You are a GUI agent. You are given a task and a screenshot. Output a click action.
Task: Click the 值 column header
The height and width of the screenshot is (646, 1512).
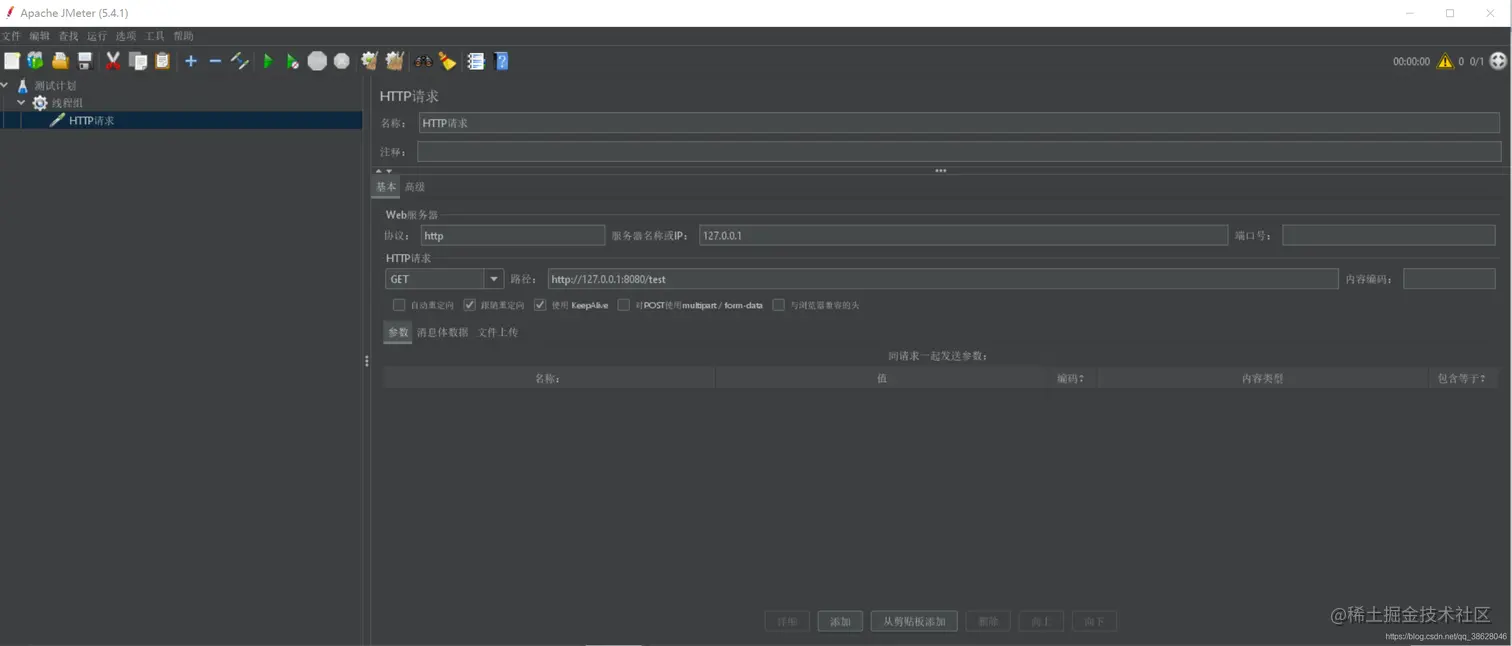pos(881,378)
